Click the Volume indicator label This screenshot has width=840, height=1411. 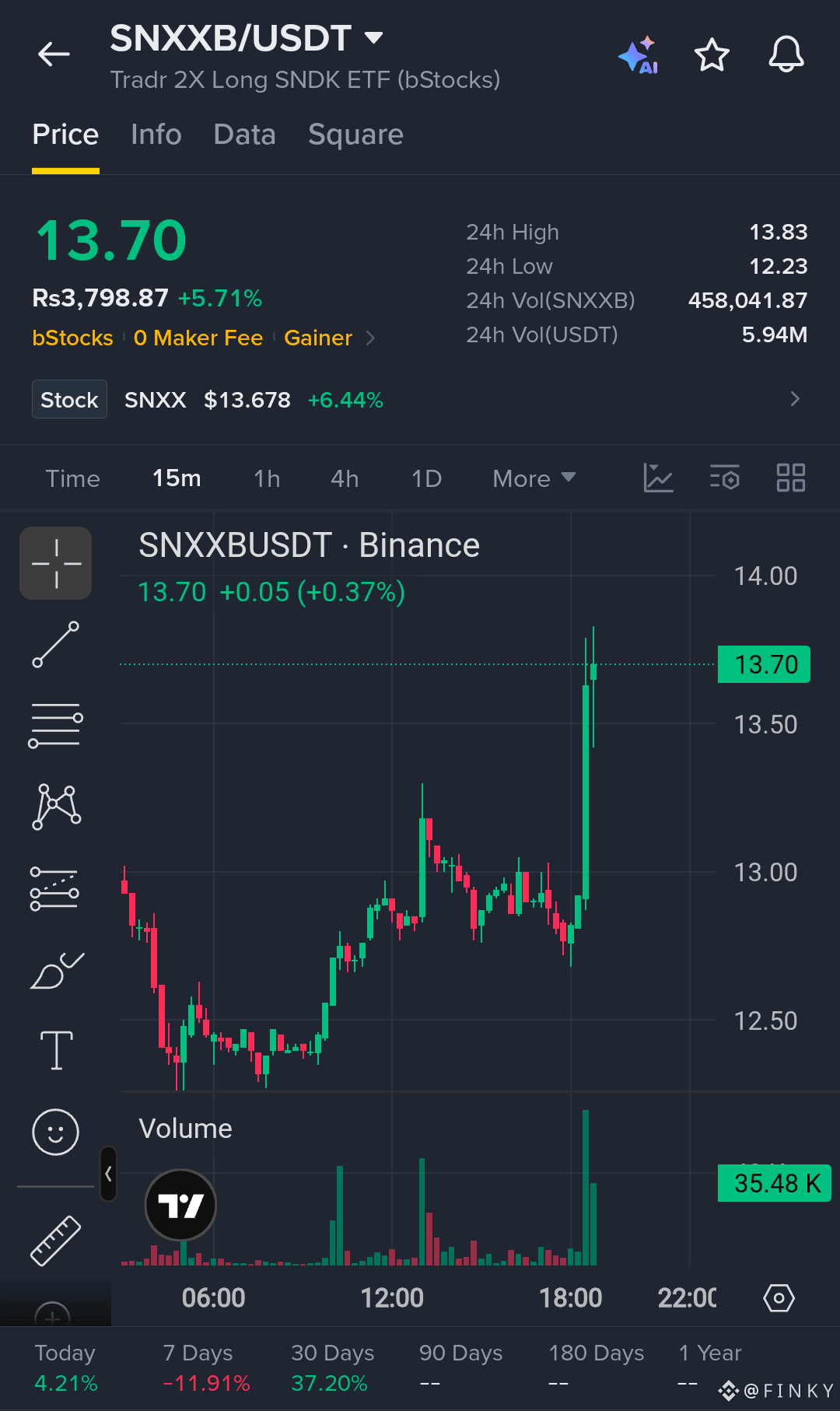[185, 1129]
